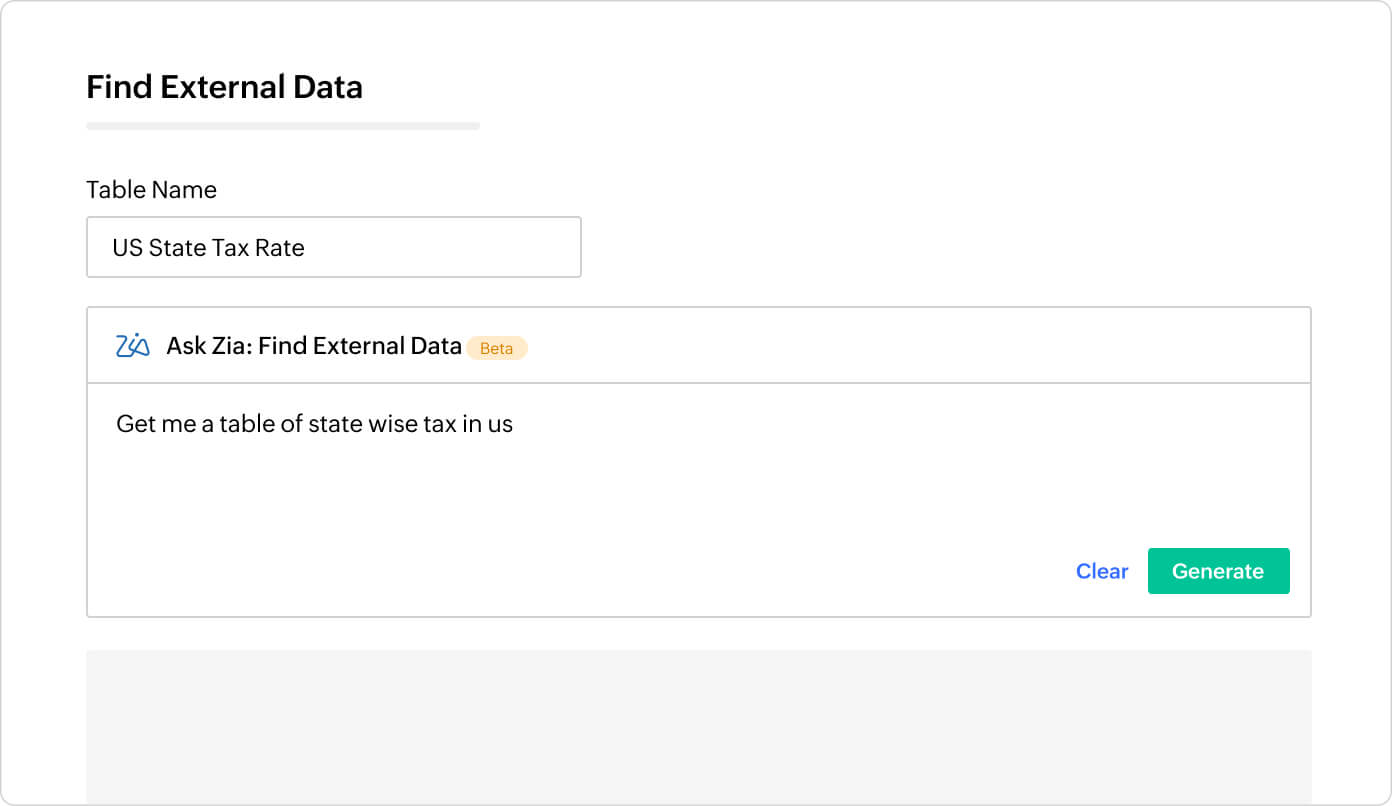1392x806 pixels.
Task: Click the empty gray results panel
Action: (698, 726)
